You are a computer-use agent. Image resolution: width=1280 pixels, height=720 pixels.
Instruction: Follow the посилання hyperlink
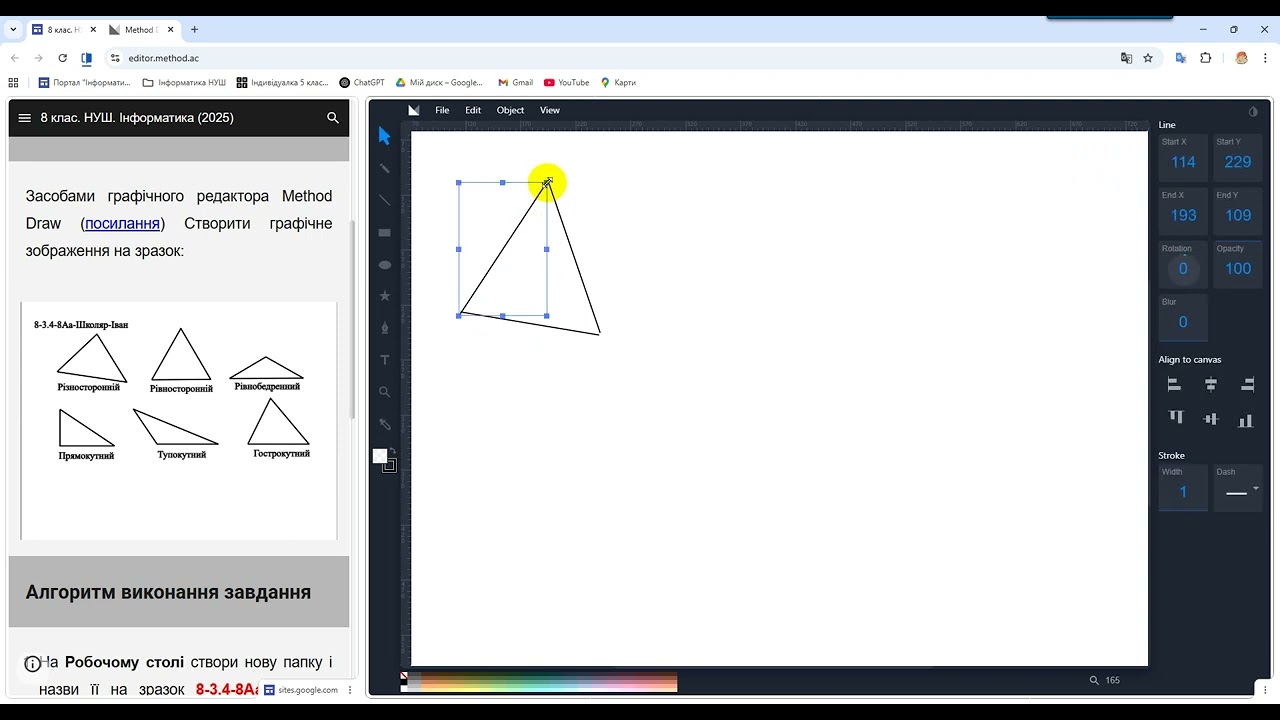(x=122, y=223)
